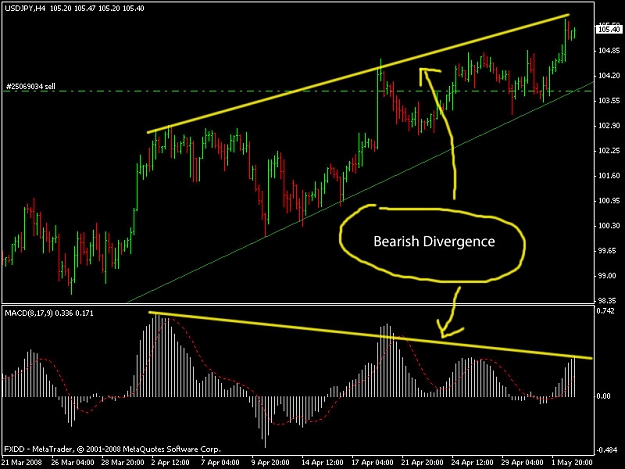Click the 101.60 price scale value

click(609, 176)
